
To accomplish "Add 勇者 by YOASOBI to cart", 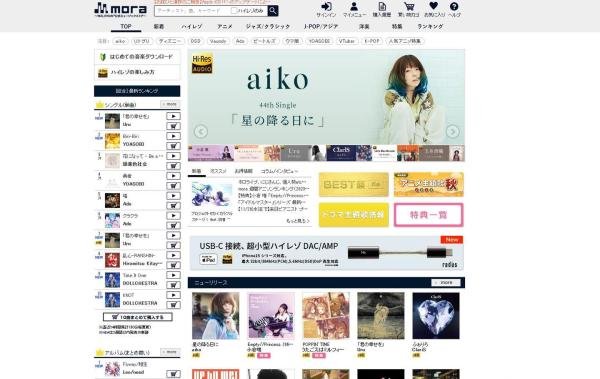I will click(x=173, y=186).
